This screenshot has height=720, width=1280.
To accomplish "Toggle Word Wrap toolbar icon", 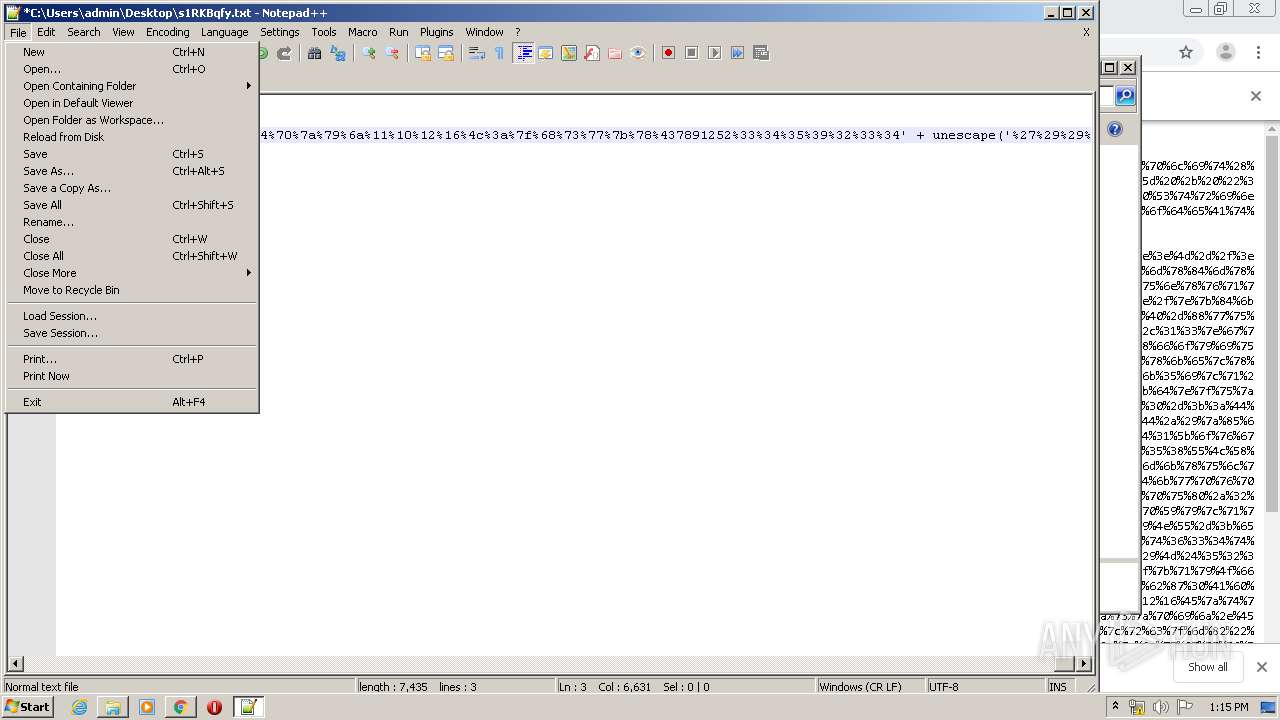I will [x=477, y=53].
